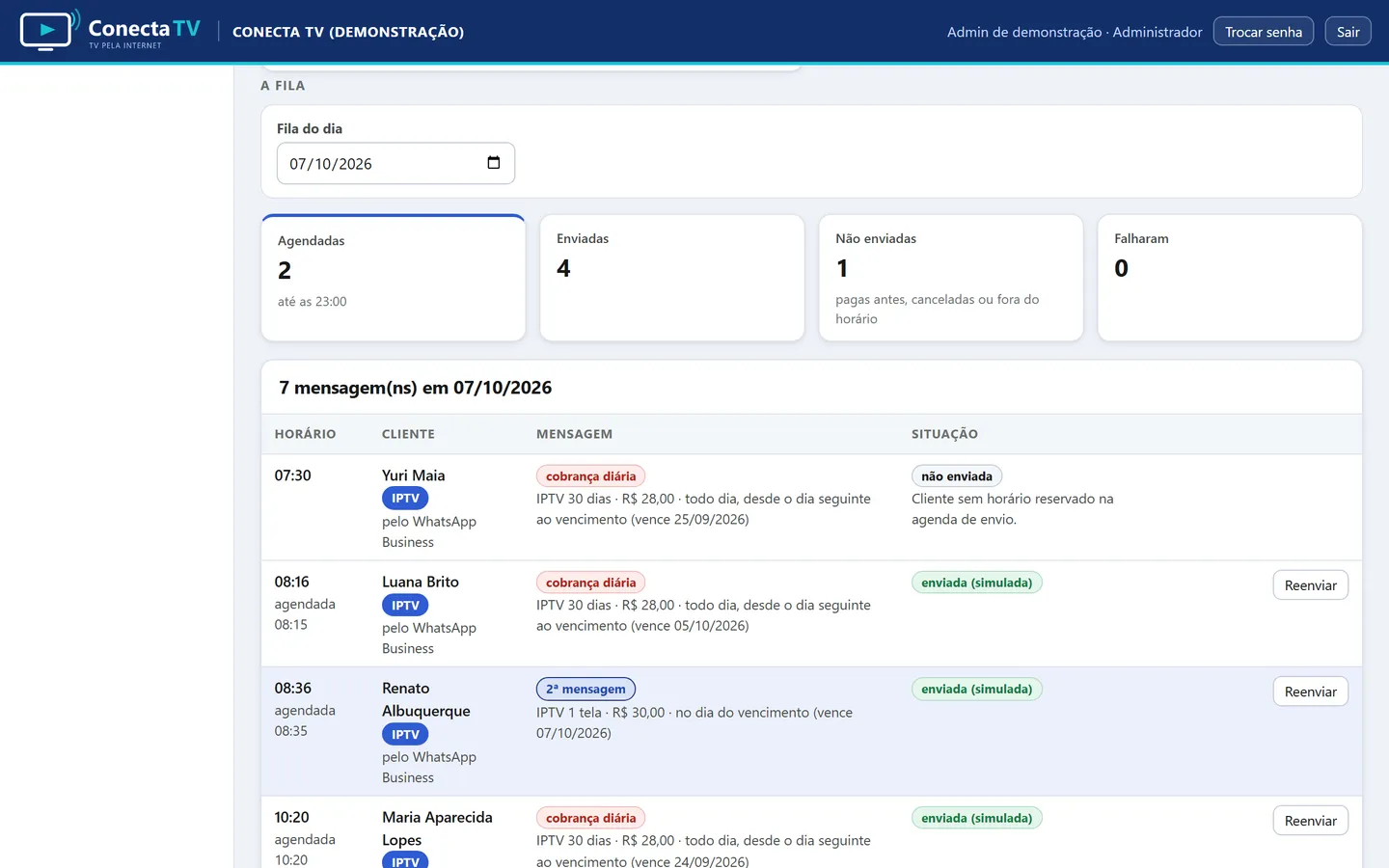Click the text até as 23:00
Screen dimensions: 1389x868
(x=313, y=302)
